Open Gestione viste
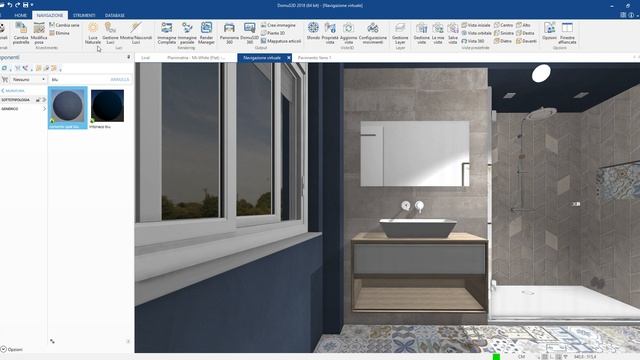The width and height of the screenshot is (640, 360). tap(422, 33)
